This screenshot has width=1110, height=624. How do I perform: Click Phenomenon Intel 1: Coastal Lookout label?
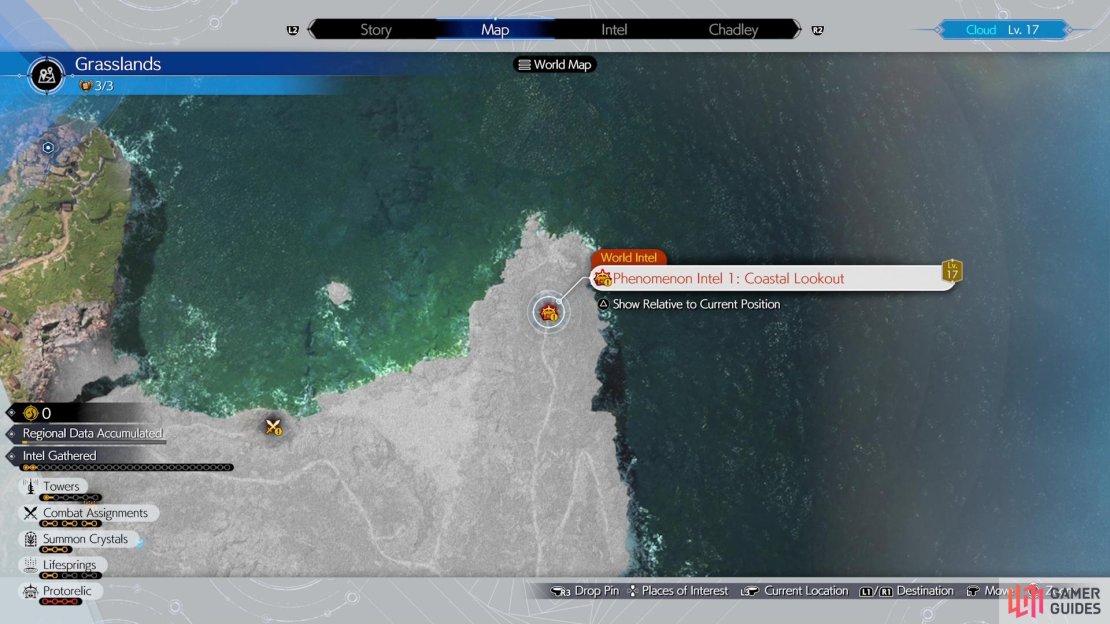[x=728, y=278]
